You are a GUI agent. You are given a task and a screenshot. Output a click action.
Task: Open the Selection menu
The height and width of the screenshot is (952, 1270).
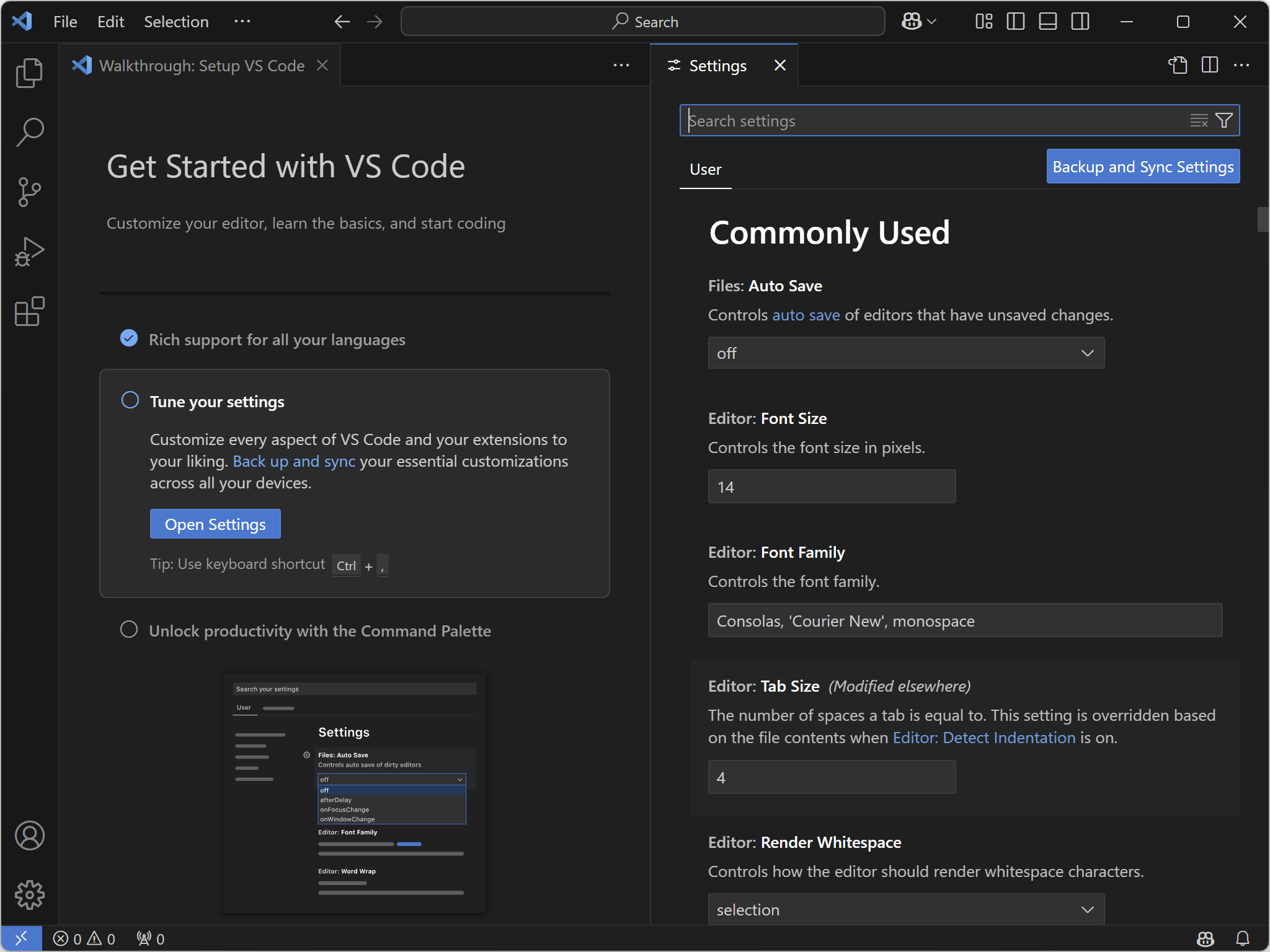pos(176,22)
